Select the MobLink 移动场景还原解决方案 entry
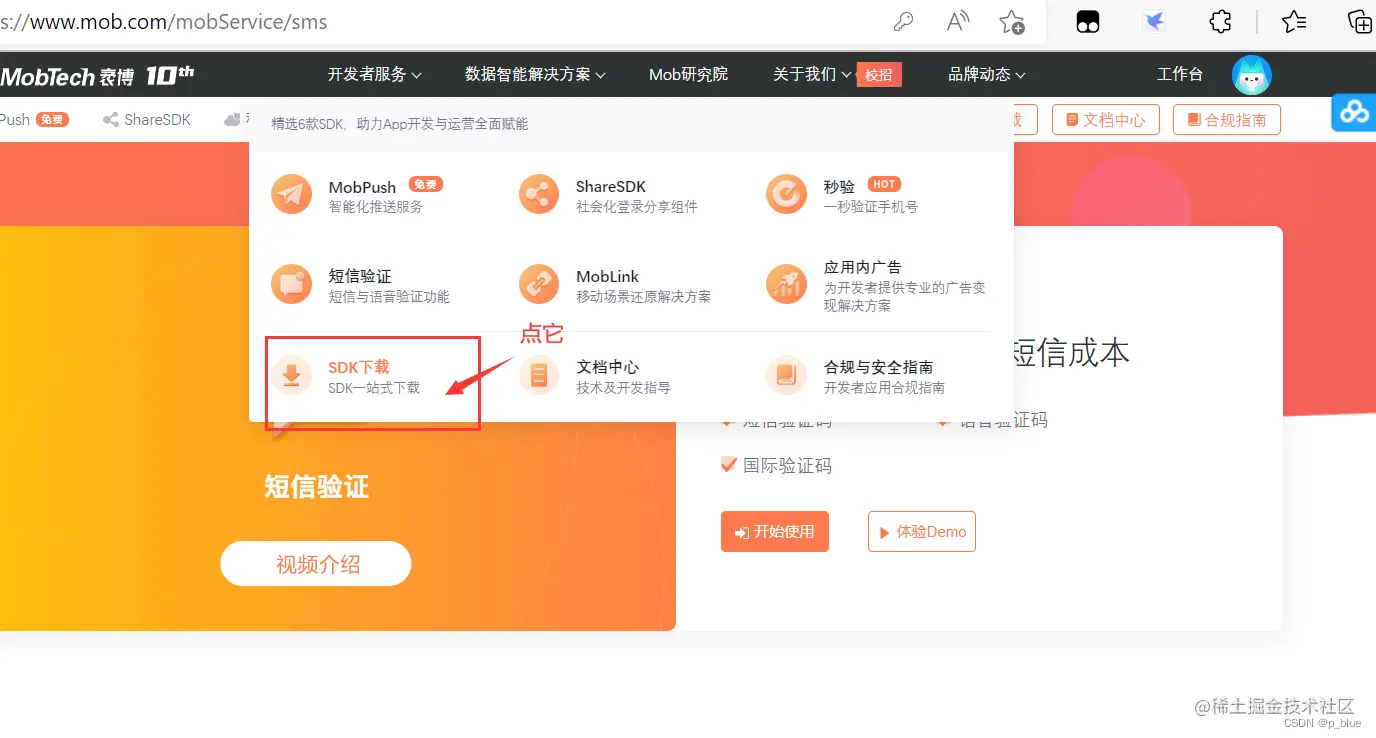This screenshot has height=738, width=1376. click(616, 286)
